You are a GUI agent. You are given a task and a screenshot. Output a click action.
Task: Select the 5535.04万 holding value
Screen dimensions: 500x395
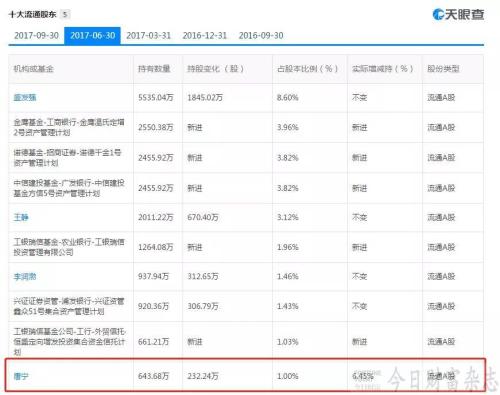click(156, 97)
